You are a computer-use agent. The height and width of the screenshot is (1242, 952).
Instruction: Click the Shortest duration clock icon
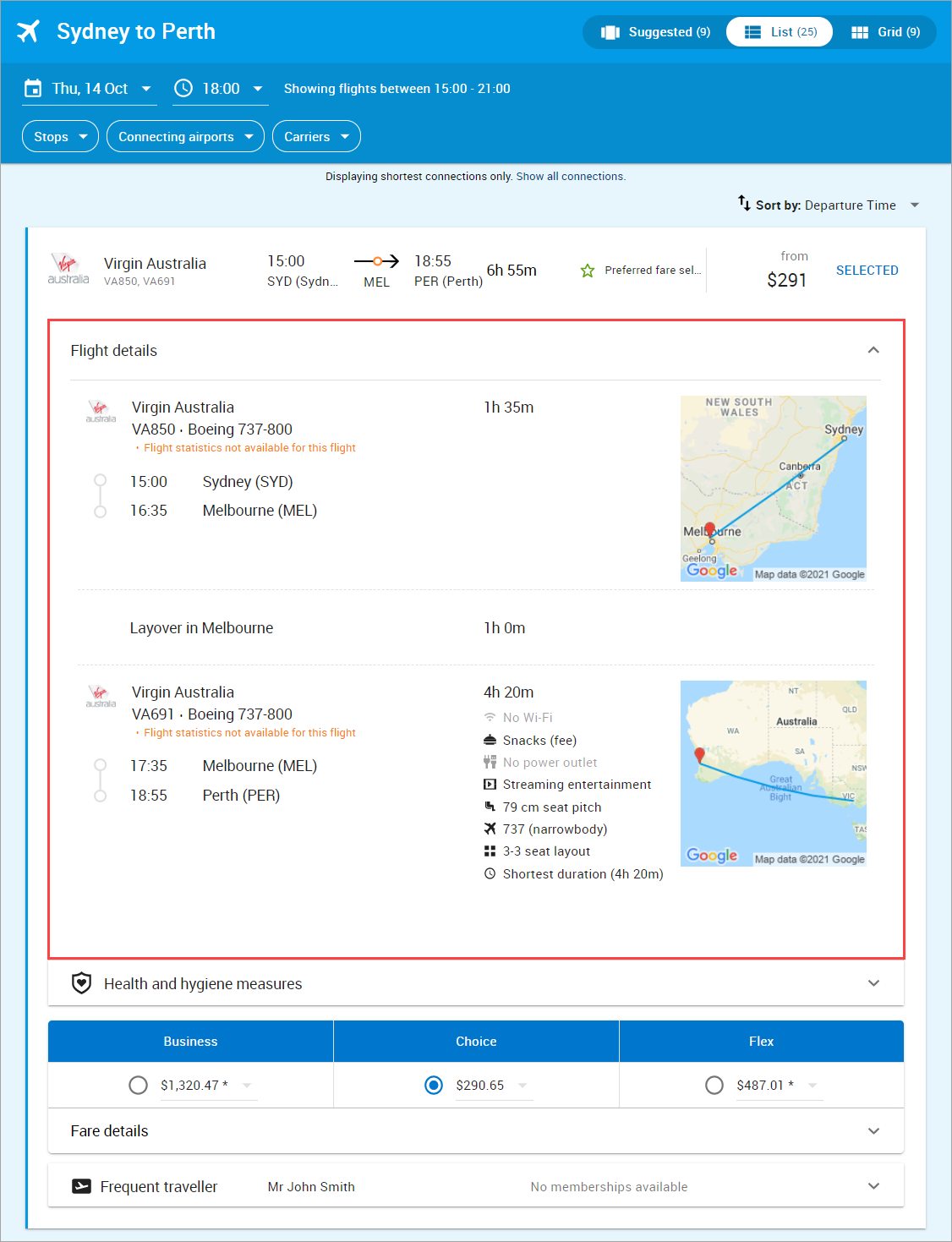pyautogui.click(x=490, y=873)
